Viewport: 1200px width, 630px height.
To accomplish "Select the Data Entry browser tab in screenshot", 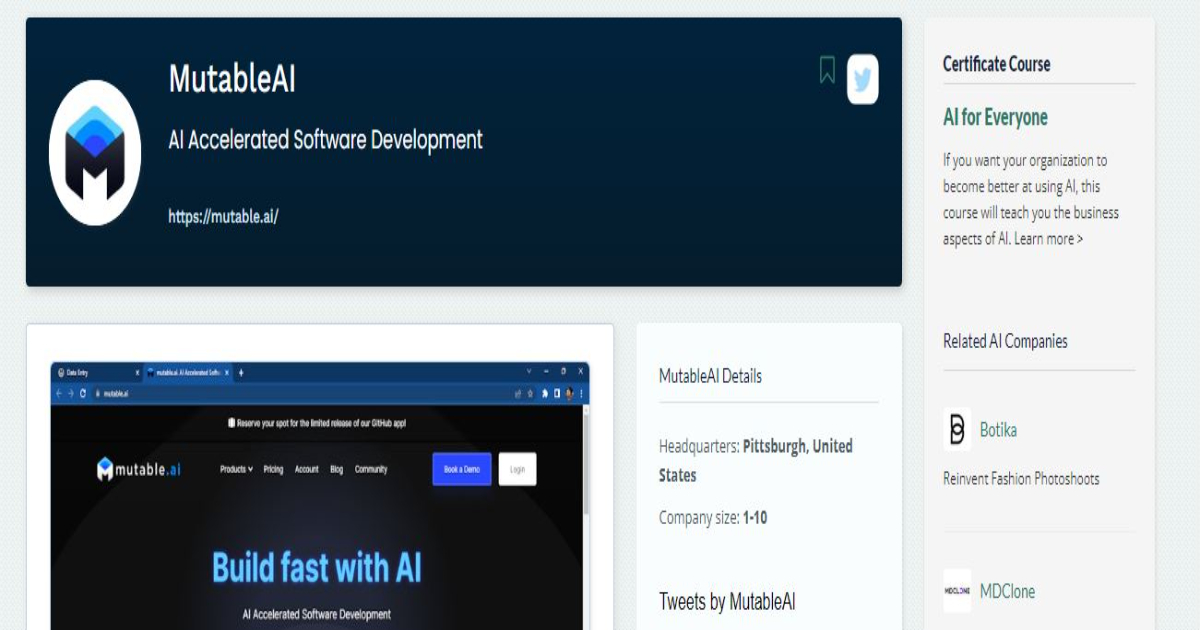I will click(98, 372).
